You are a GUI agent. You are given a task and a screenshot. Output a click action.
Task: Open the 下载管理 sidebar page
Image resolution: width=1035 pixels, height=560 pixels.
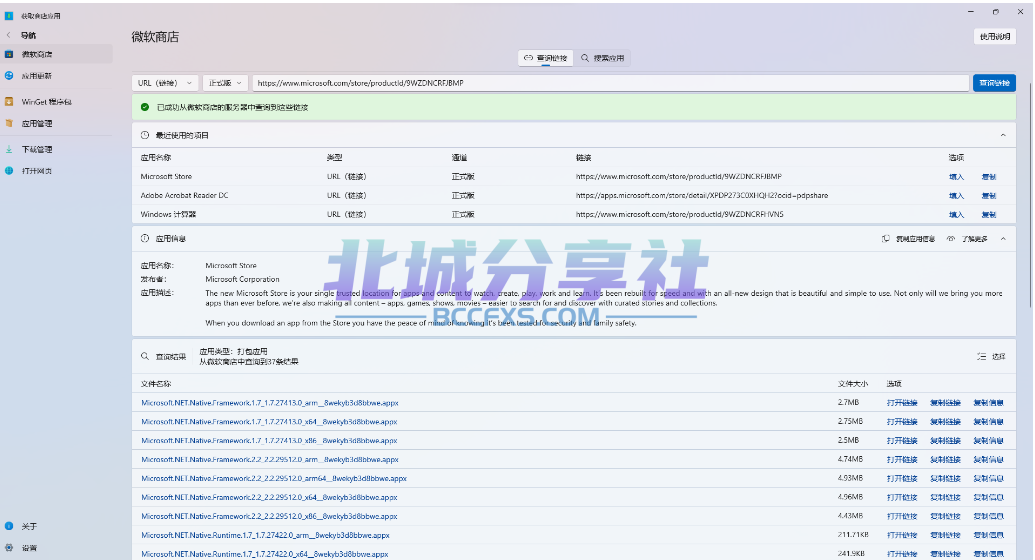pyautogui.click(x=57, y=149)
